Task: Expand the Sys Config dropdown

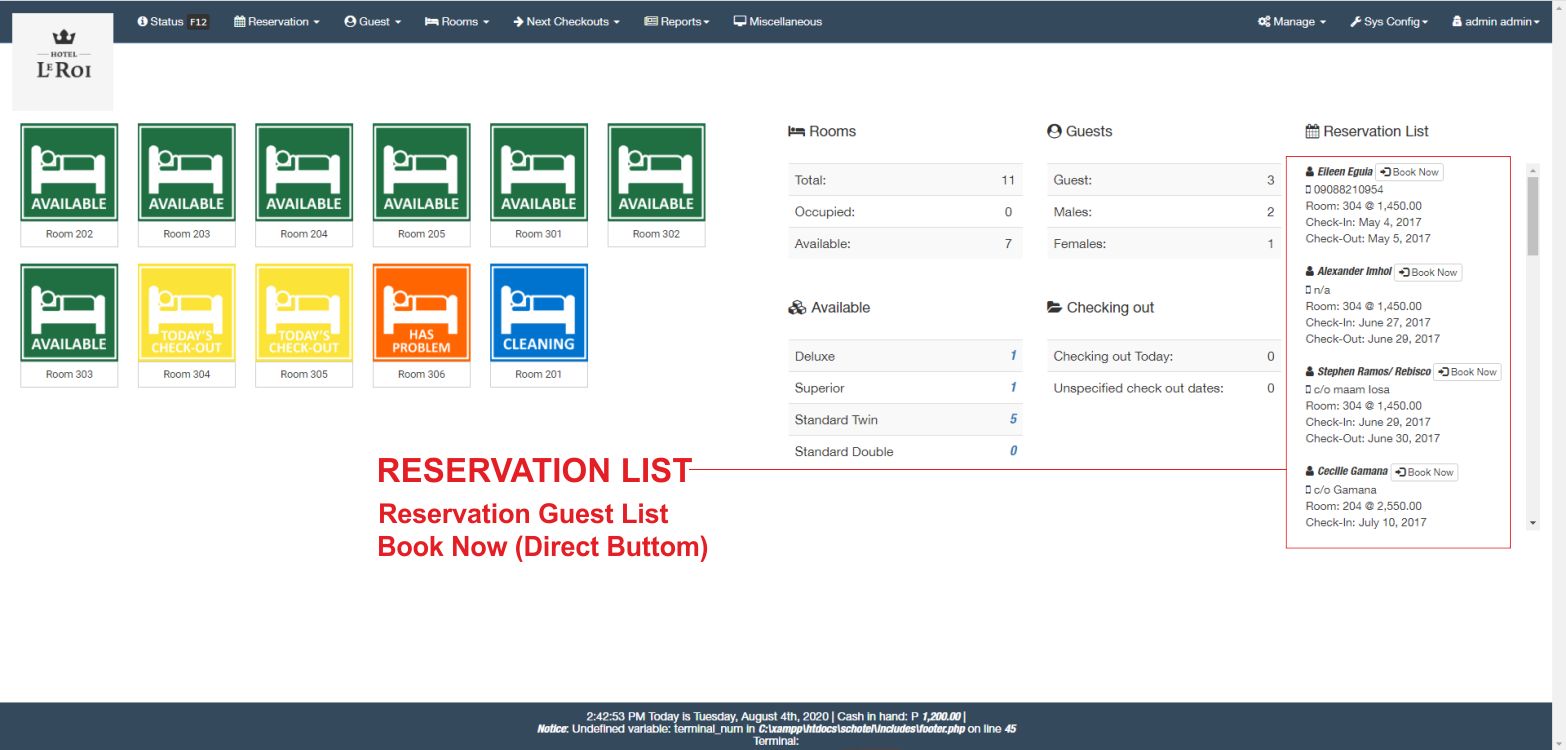Action: pos(1389,22)
